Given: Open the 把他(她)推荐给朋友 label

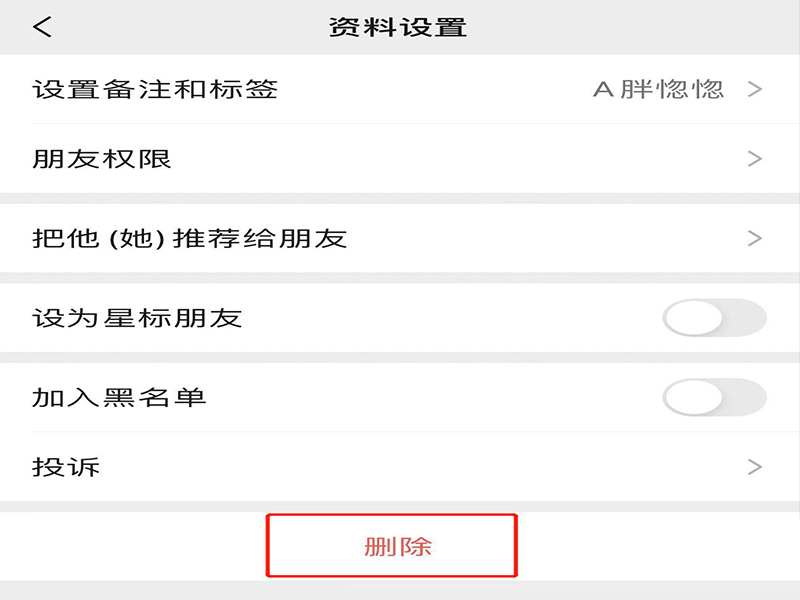Looking at the screenshot, I should (x=190, y=238).
